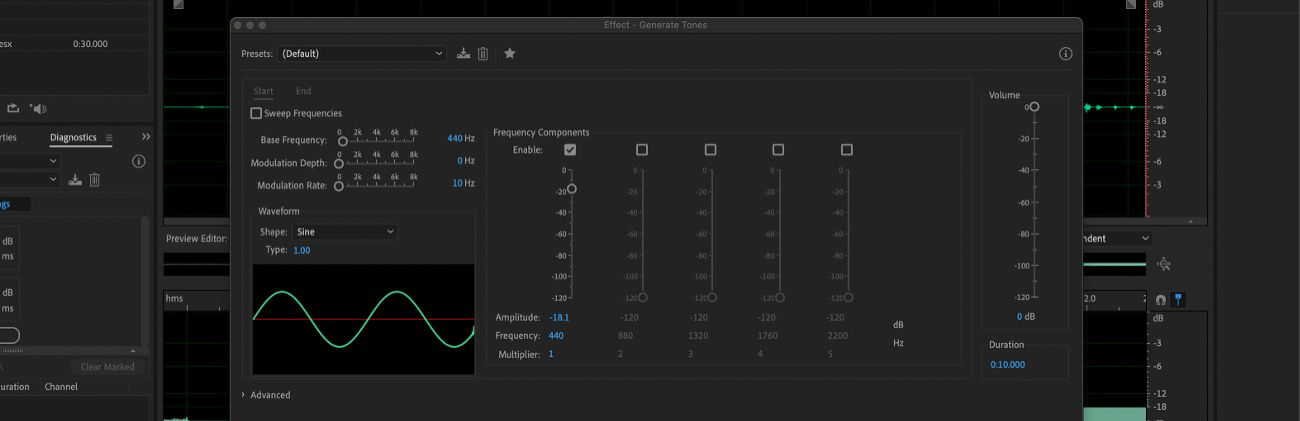
Task: Click the Diagnostics panel menu icon
Action: [109, 137]
